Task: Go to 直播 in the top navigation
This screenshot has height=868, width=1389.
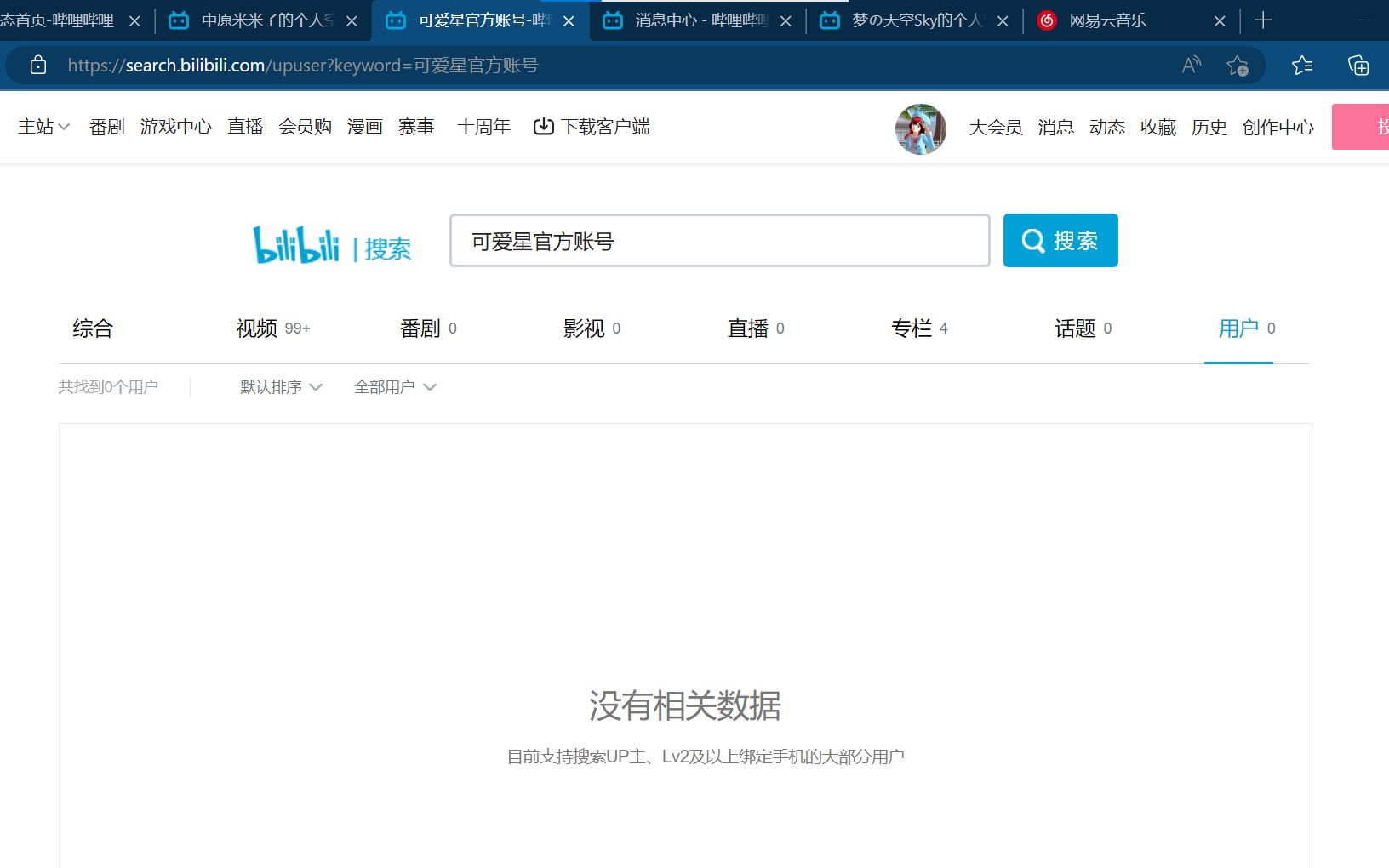Action: point(245,127)
